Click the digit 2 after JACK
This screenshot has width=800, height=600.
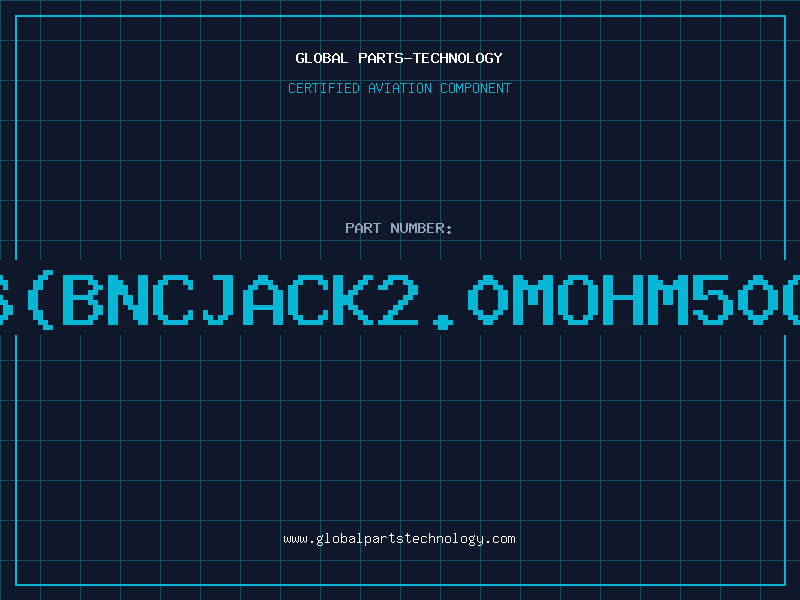pos(398,299)
